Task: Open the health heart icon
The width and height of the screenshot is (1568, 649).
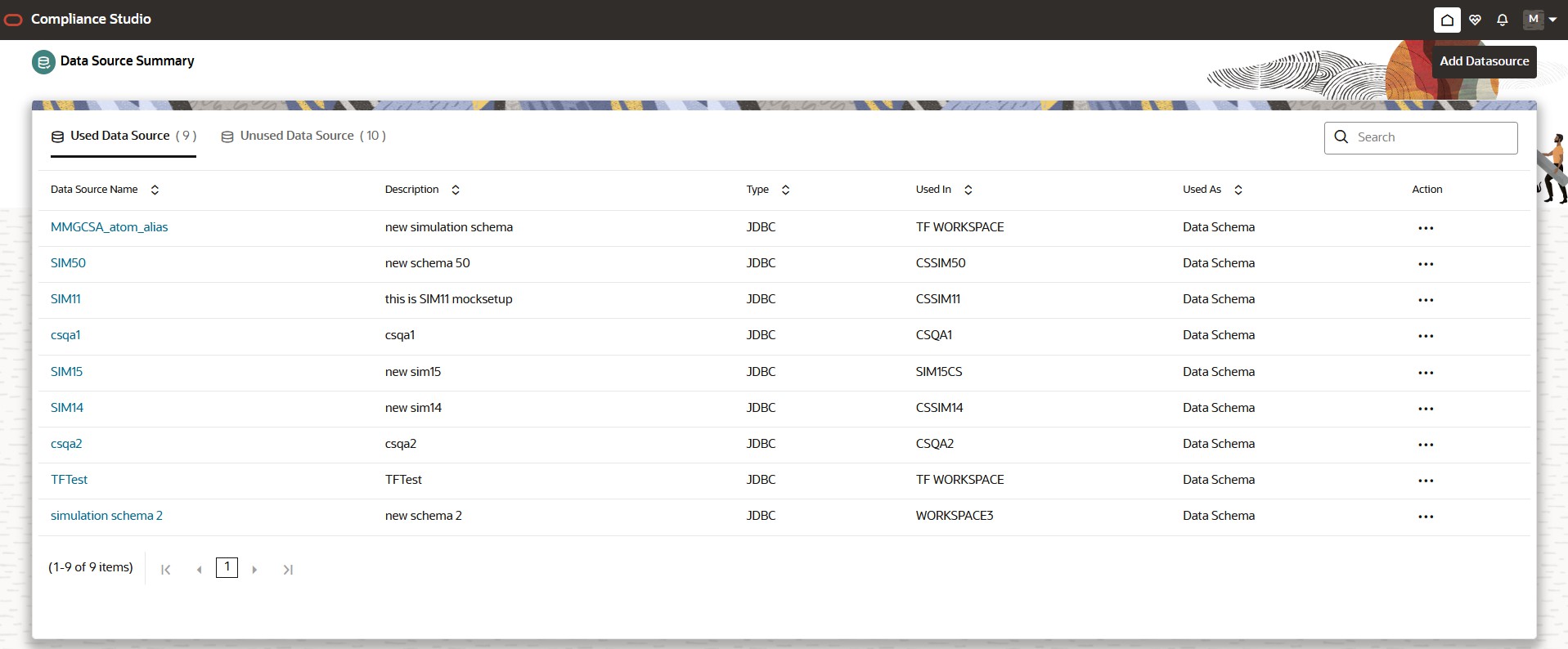Action: click(1475, 20)
